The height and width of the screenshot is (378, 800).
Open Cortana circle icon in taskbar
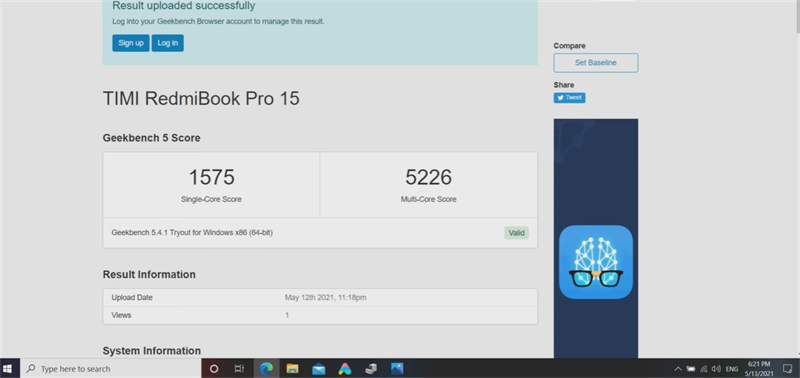click(214, 368)
